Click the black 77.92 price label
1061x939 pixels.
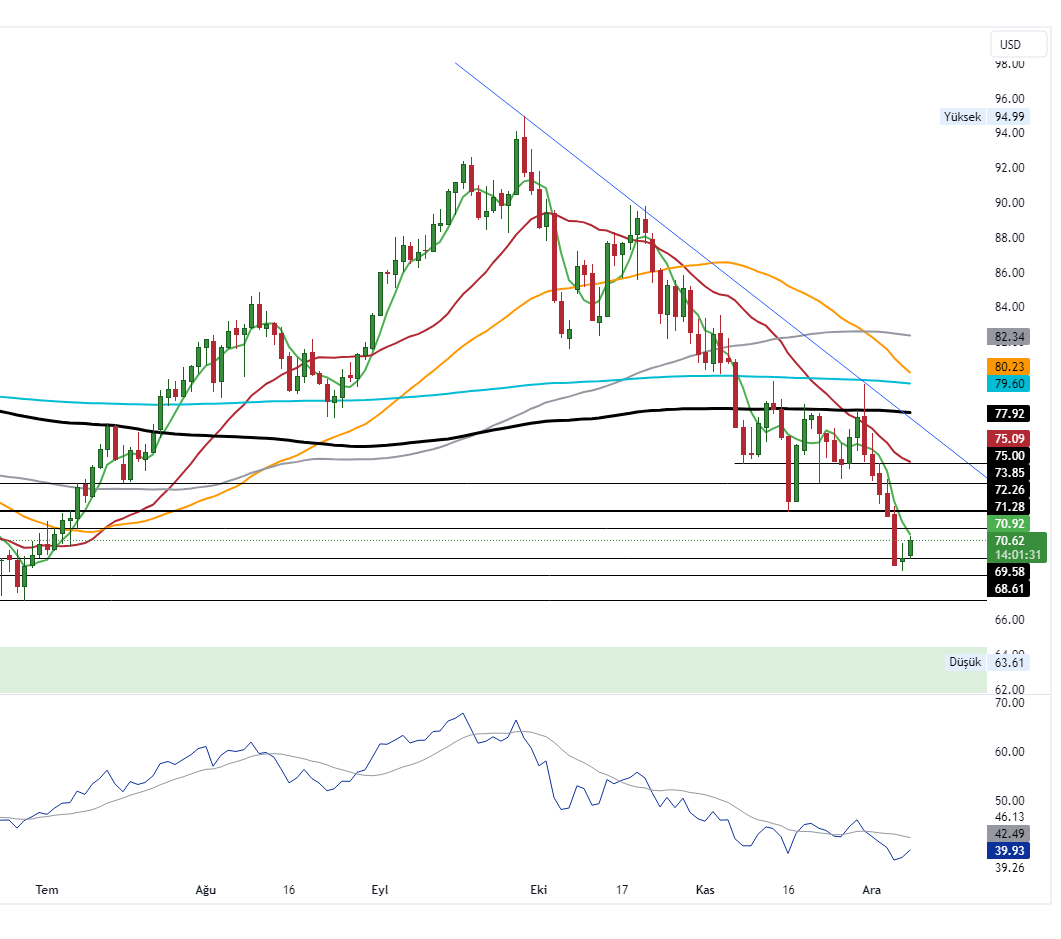(1009, 413)
